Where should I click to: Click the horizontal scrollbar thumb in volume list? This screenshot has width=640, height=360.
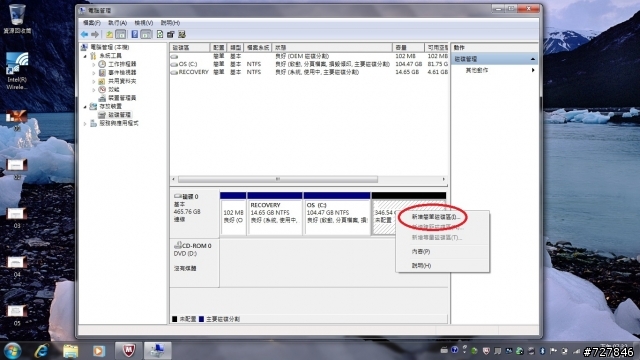point(278,179)
